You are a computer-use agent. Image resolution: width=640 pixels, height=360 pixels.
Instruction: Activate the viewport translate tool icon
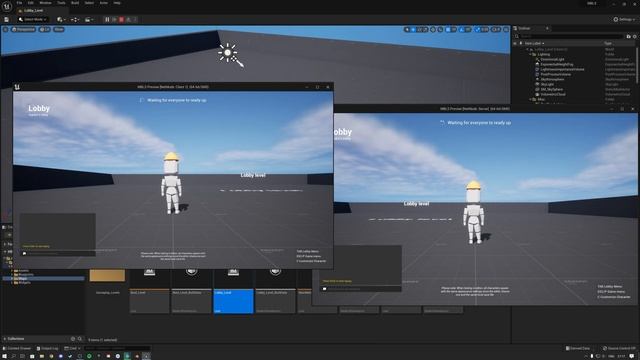[413, 29]
